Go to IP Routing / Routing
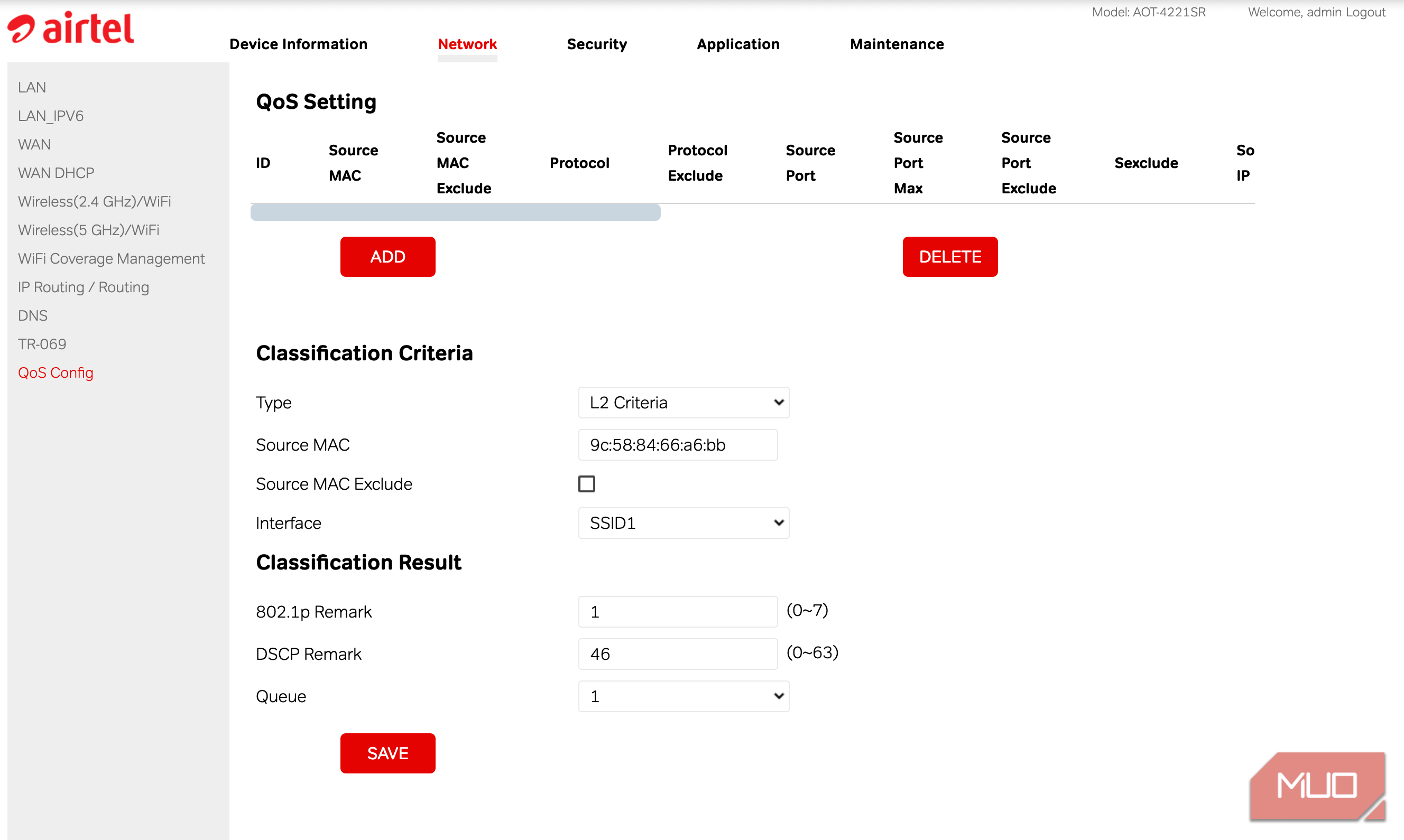 pyautogui.click(x=83, y=287)
